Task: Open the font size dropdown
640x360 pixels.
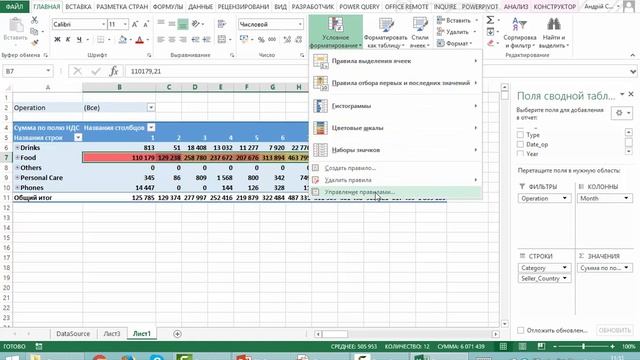Action: [125, 24]
